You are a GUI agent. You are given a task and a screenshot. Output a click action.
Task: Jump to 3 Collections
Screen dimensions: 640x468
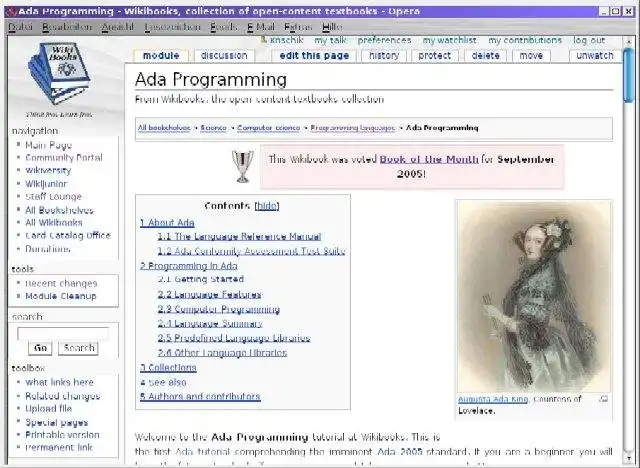coord(168,368)
